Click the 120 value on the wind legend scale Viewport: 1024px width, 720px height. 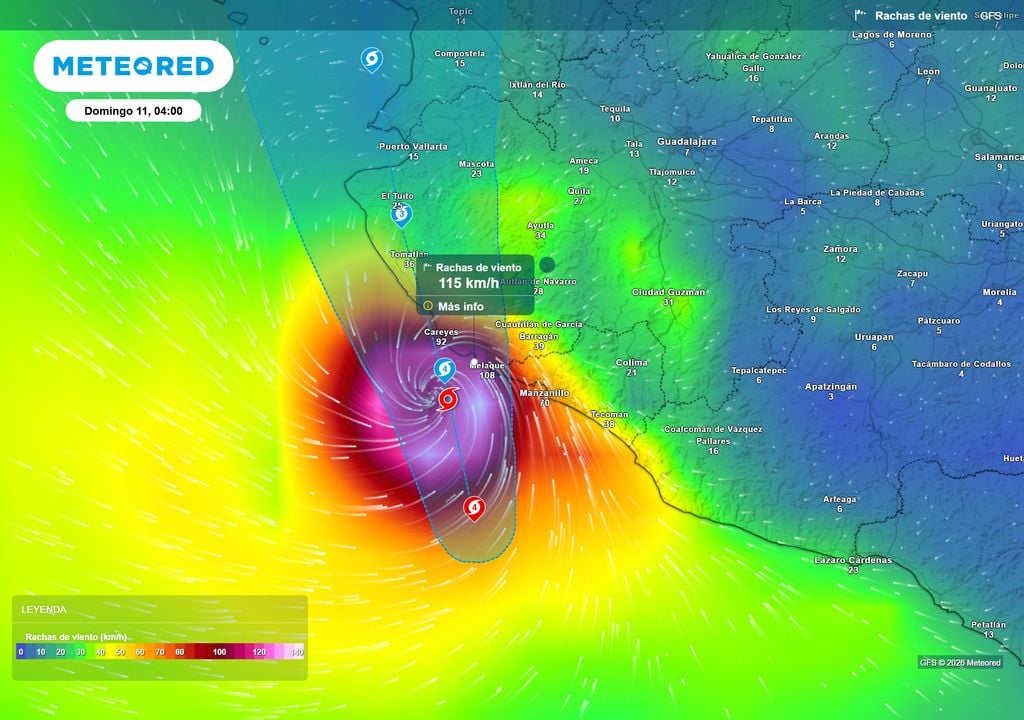click(259, 652)
